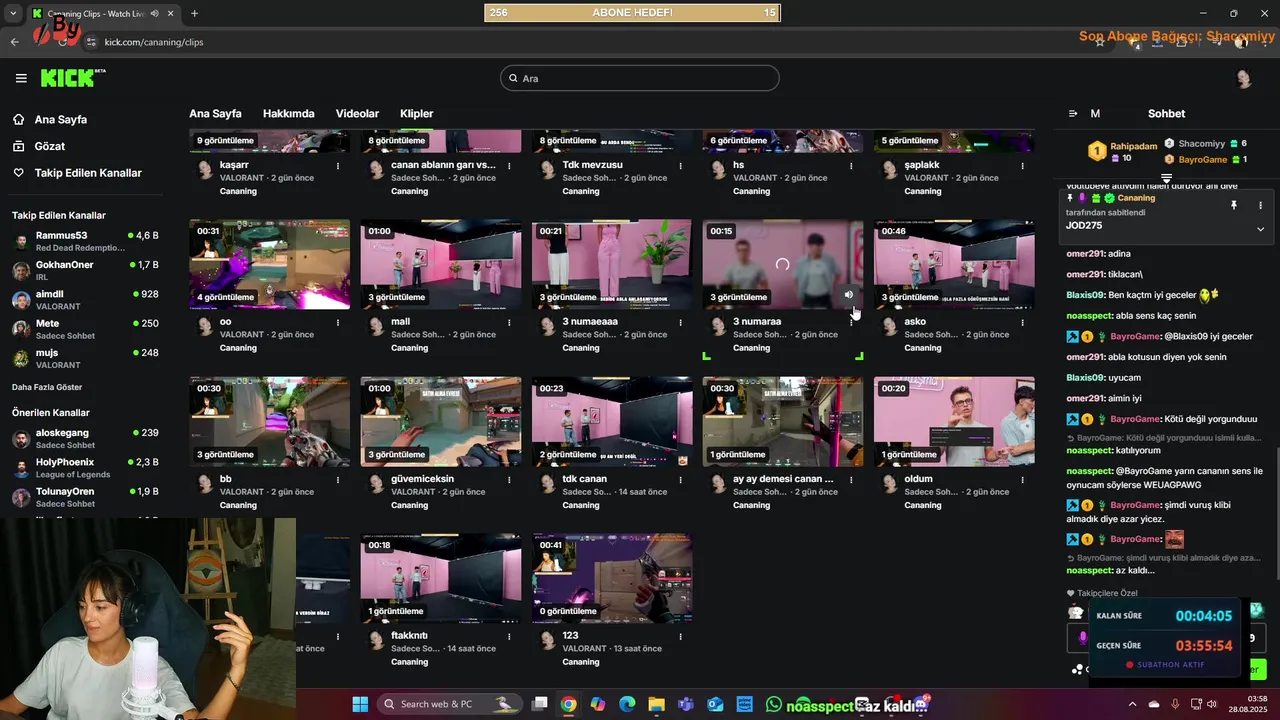Open recommended channel aloskegang
1280x720 pixels.
pyautogui.click(x=85, y=438)
